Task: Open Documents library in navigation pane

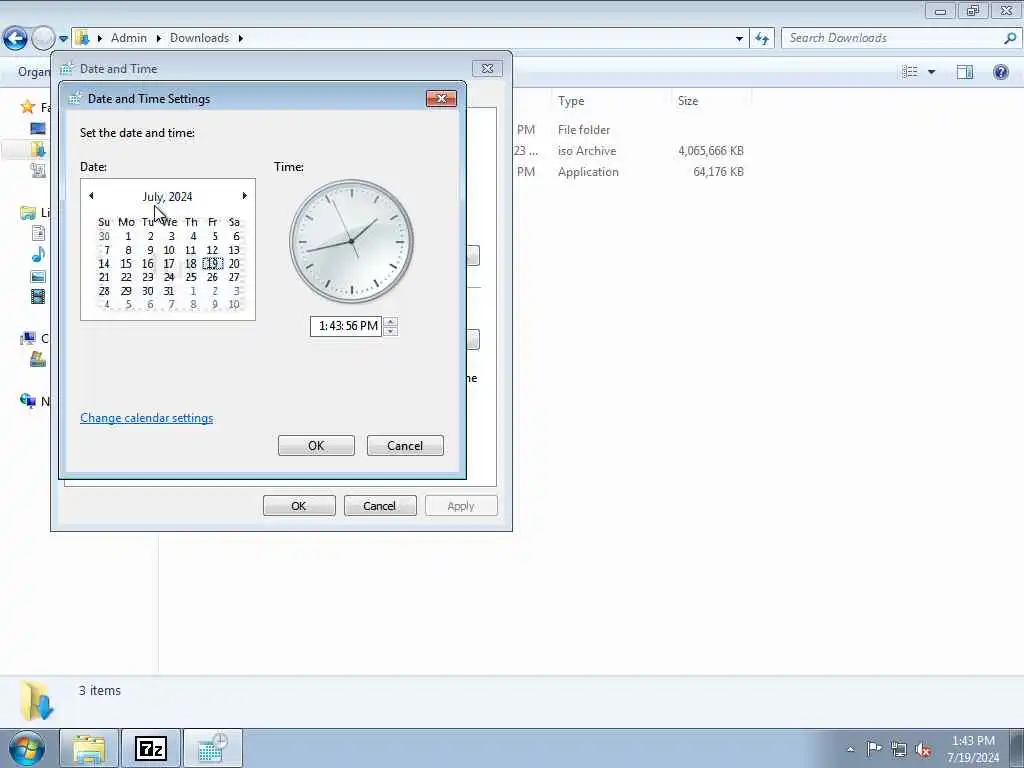Action: coord(39,233)
